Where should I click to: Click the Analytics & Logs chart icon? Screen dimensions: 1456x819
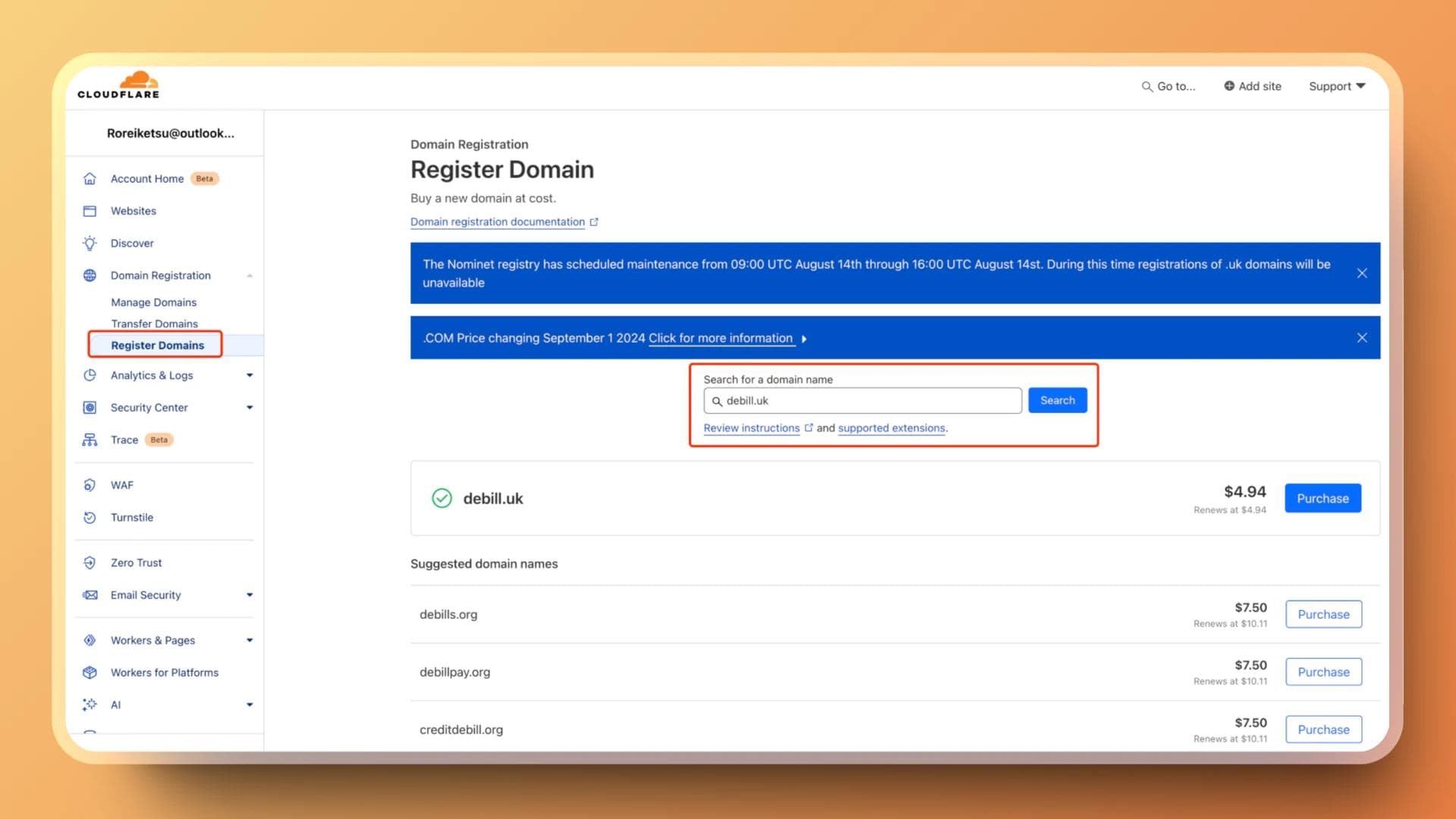click(x=89, y=375)
